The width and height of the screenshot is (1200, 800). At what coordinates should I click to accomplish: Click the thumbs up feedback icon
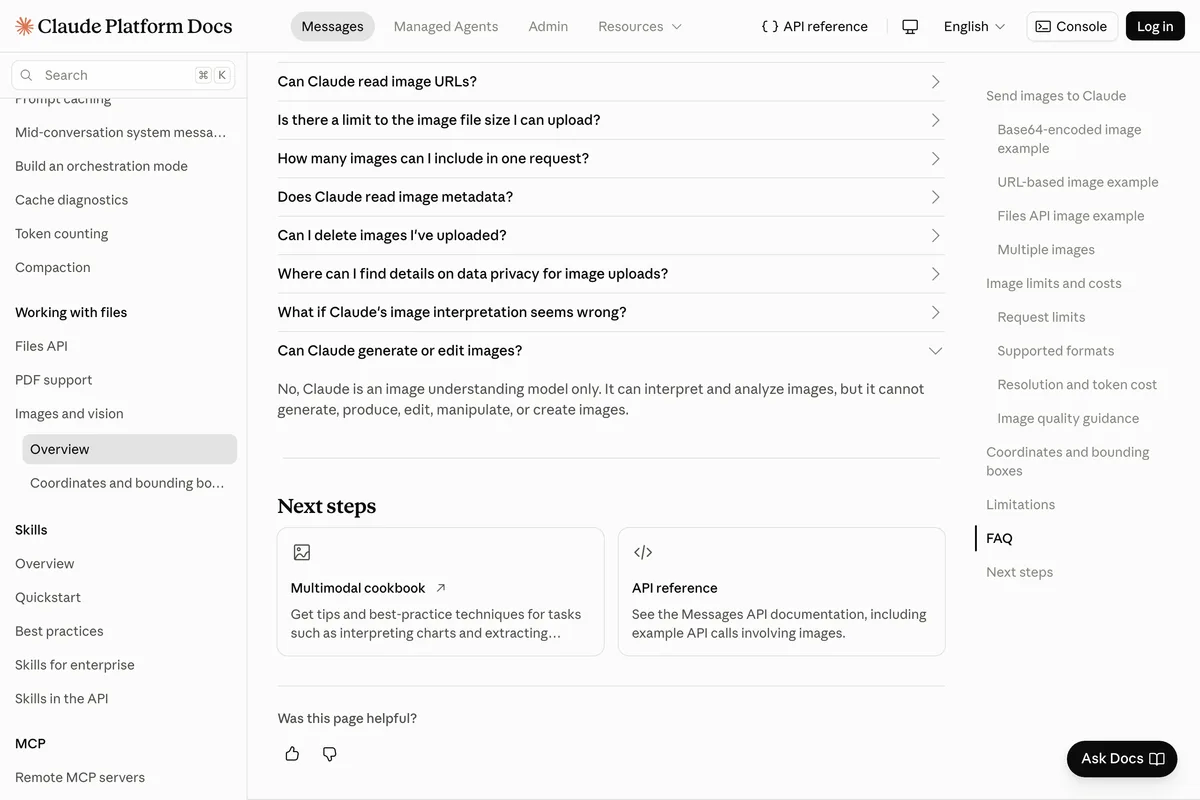tap(292, 754)
